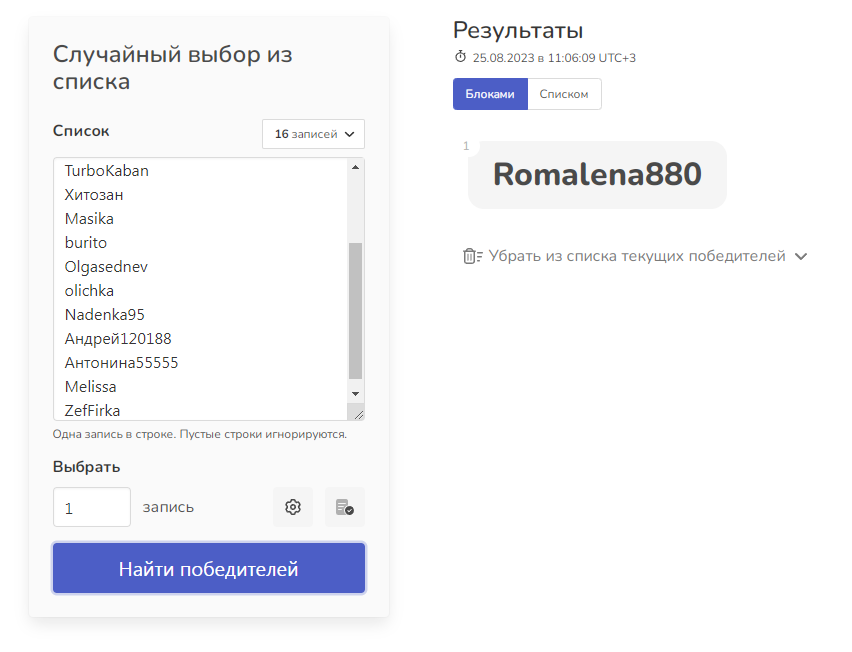Click the Masika entry
This screenshot has height=652, width=852.
(89, 218)
